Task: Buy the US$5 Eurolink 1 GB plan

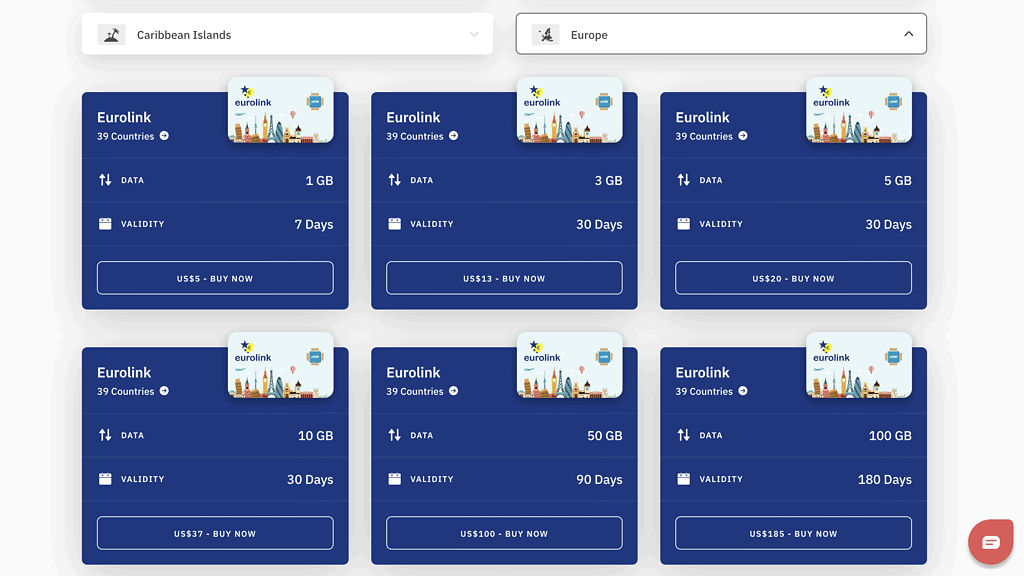Action: click(215, 278)
